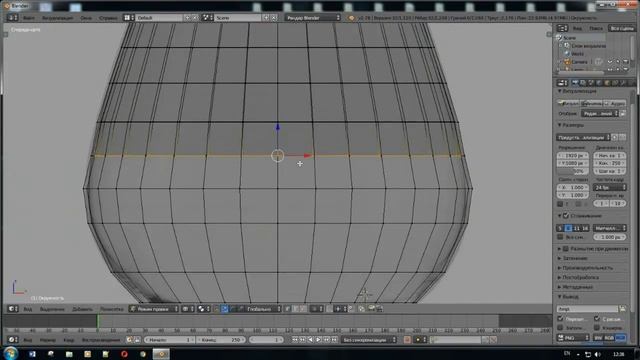Click the 3D view editor type icon
The width and height of the screenshot is (640, 360).
(13, 309)
